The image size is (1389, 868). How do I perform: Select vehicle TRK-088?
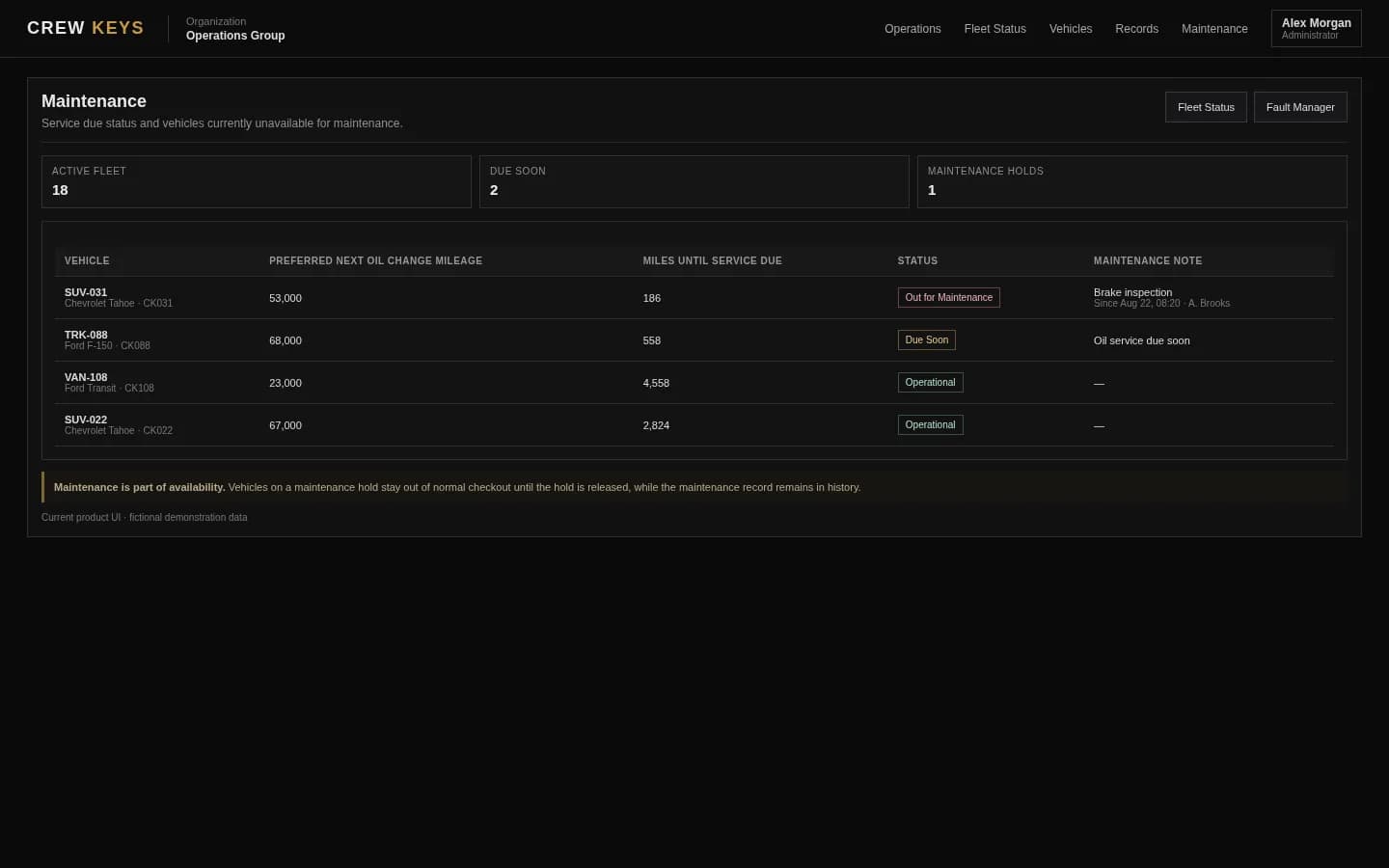pyautogui.click(x=86, y=335)
